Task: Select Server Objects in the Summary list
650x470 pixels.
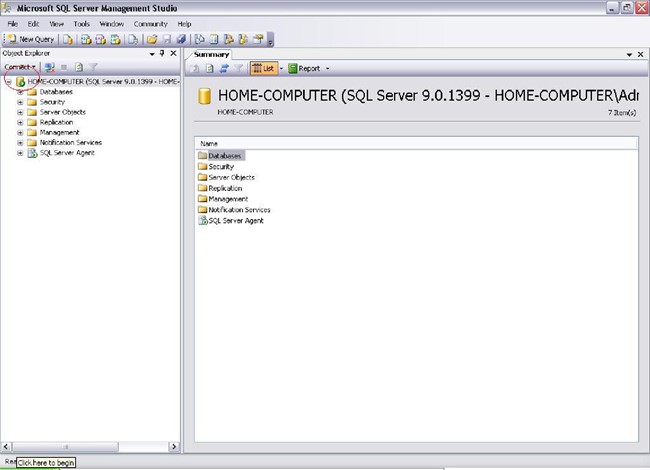Action: pyautogui.click(x=231, y=177)
